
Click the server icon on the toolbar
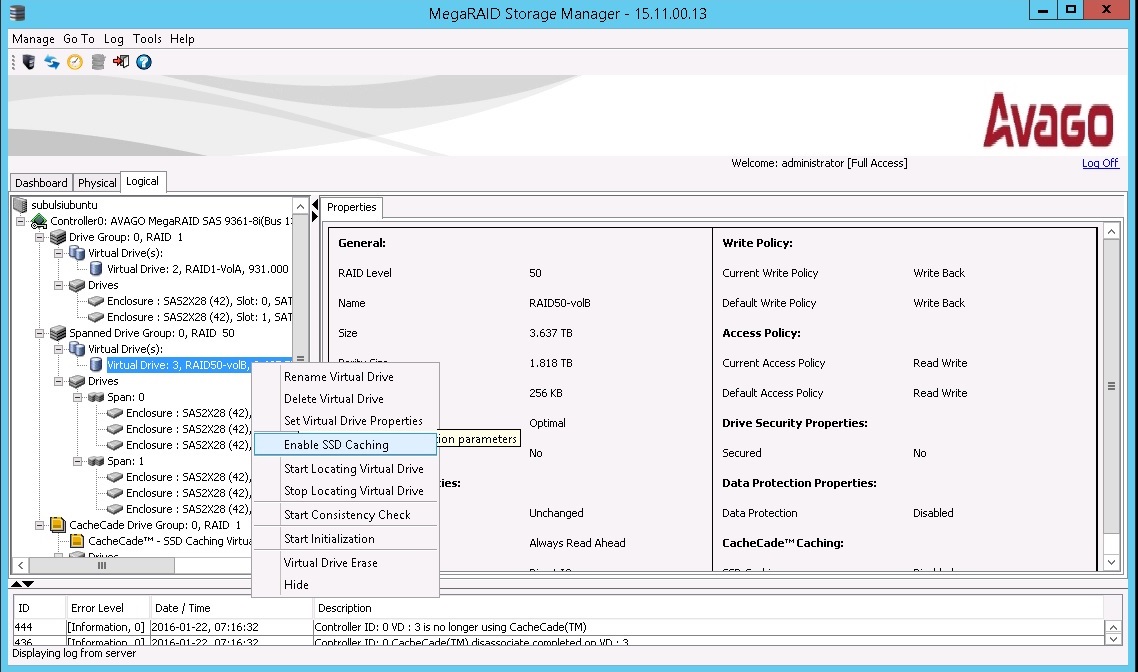pyautogui.click(x=28, y=62)
